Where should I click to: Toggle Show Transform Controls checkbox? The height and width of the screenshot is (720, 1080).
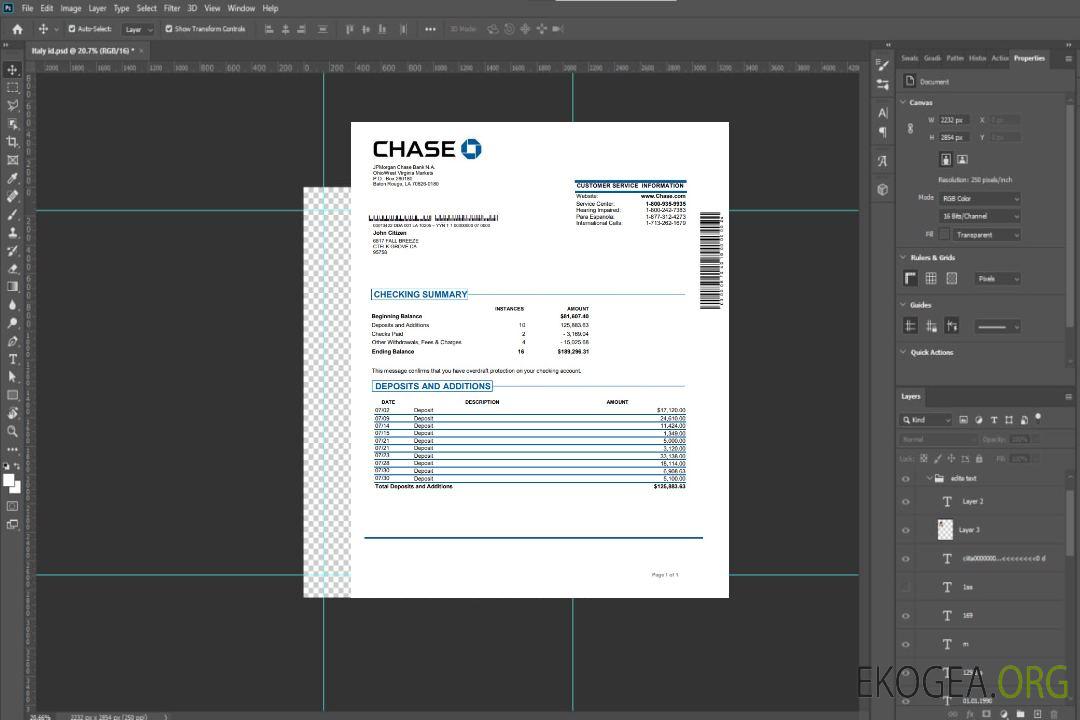169,29
